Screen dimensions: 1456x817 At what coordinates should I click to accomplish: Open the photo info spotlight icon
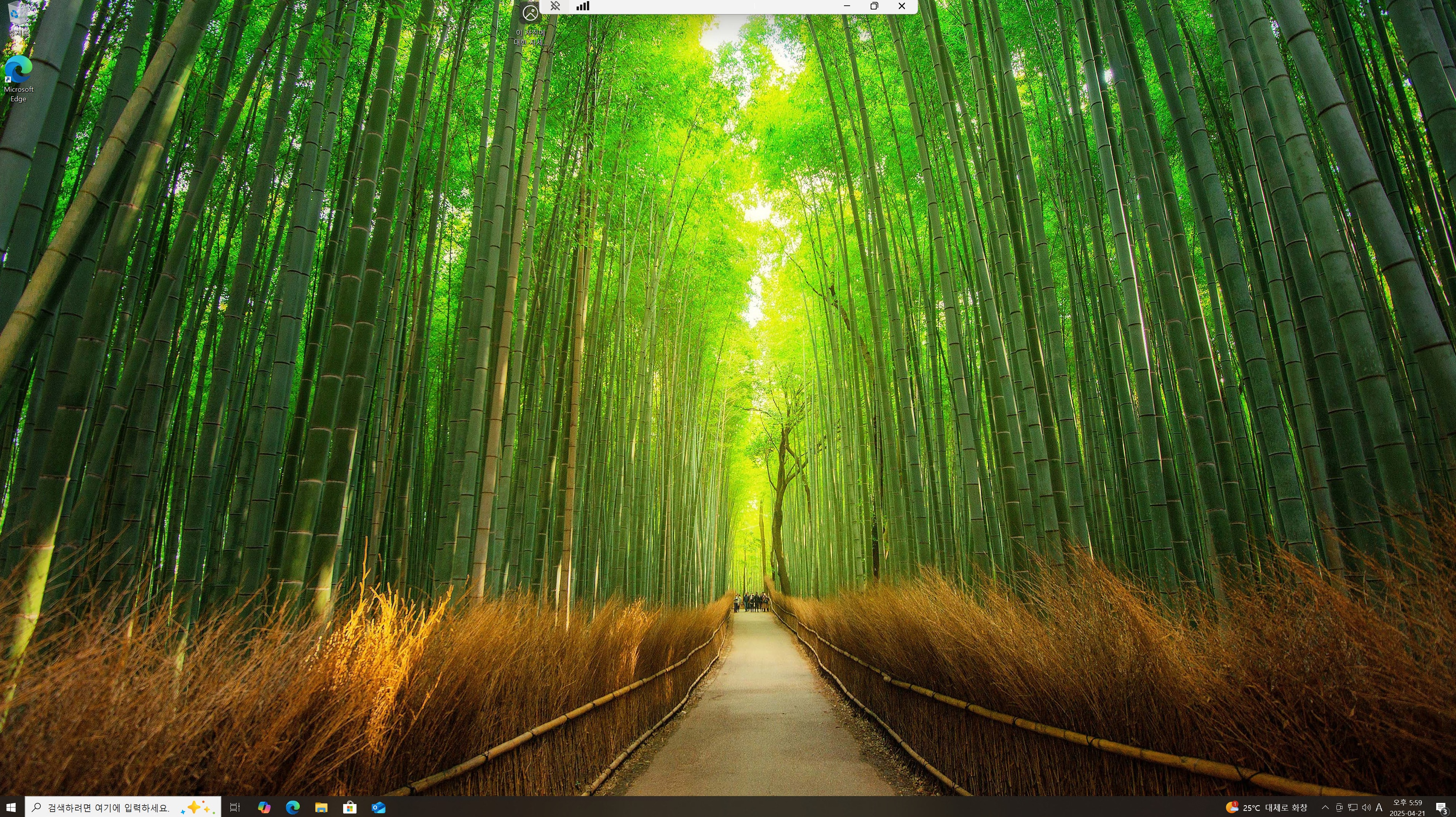(530, 14)
